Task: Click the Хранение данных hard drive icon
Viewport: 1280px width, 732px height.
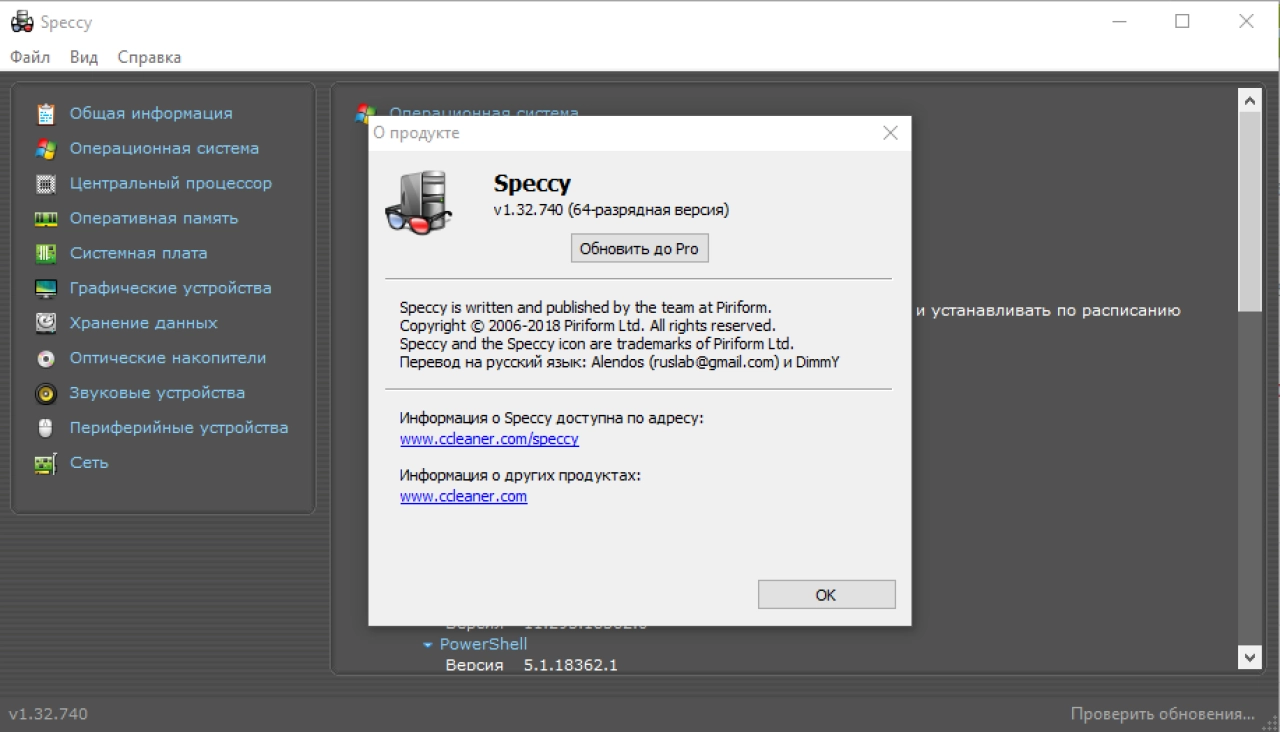Action: point(46,324)
